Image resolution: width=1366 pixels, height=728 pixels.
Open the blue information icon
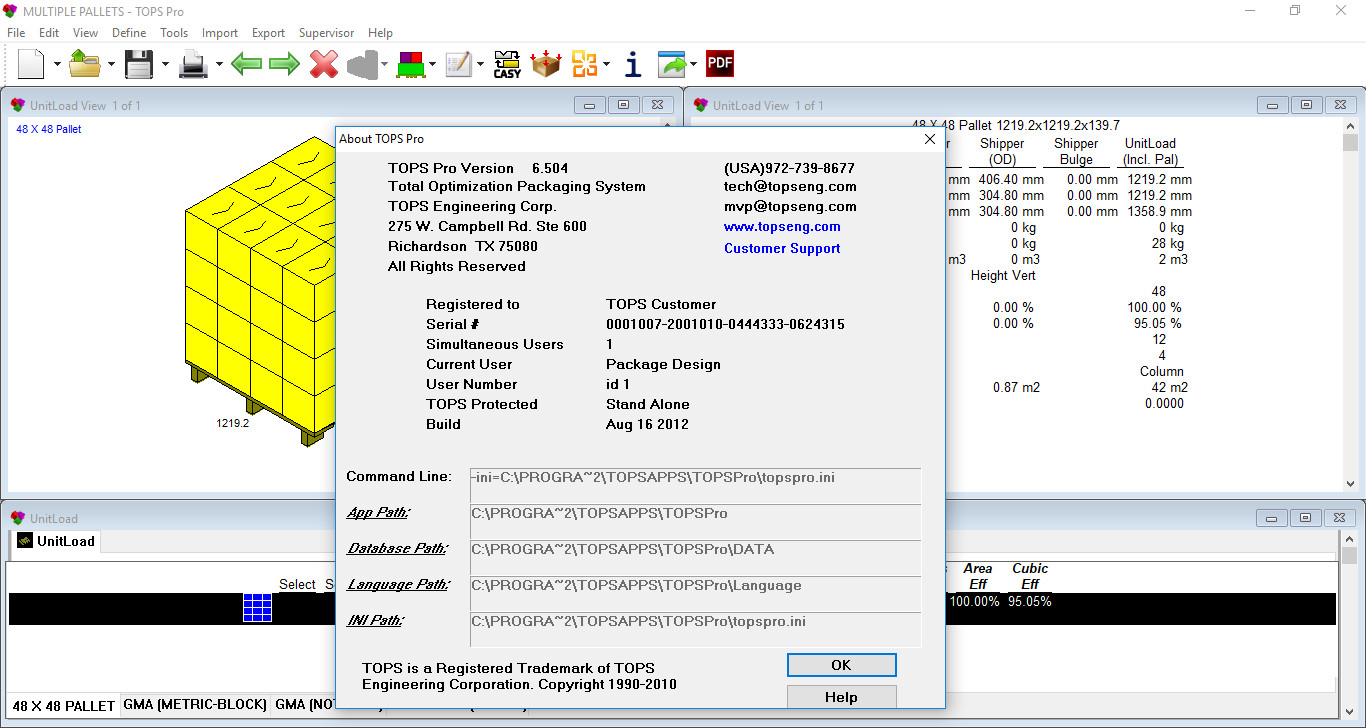632,65
